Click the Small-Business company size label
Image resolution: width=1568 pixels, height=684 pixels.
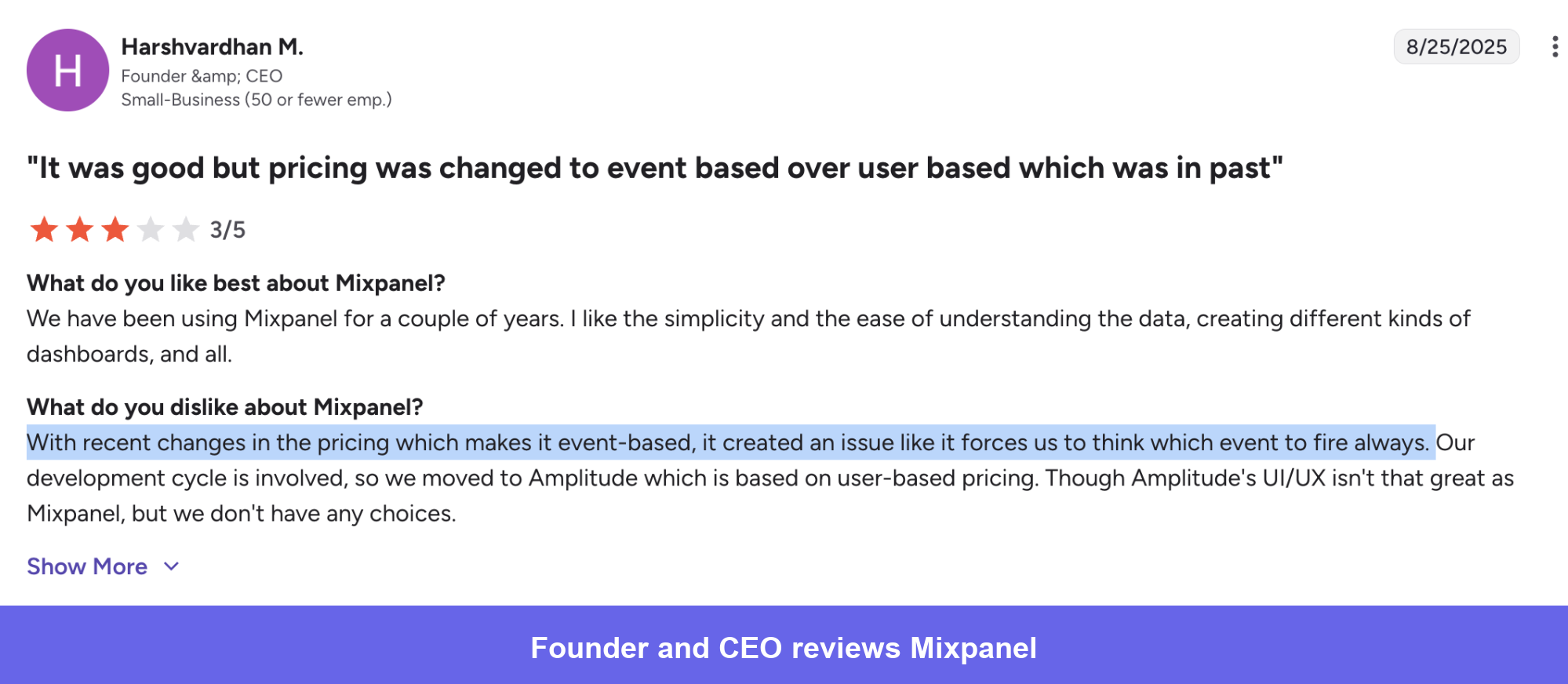pos(256,100)
